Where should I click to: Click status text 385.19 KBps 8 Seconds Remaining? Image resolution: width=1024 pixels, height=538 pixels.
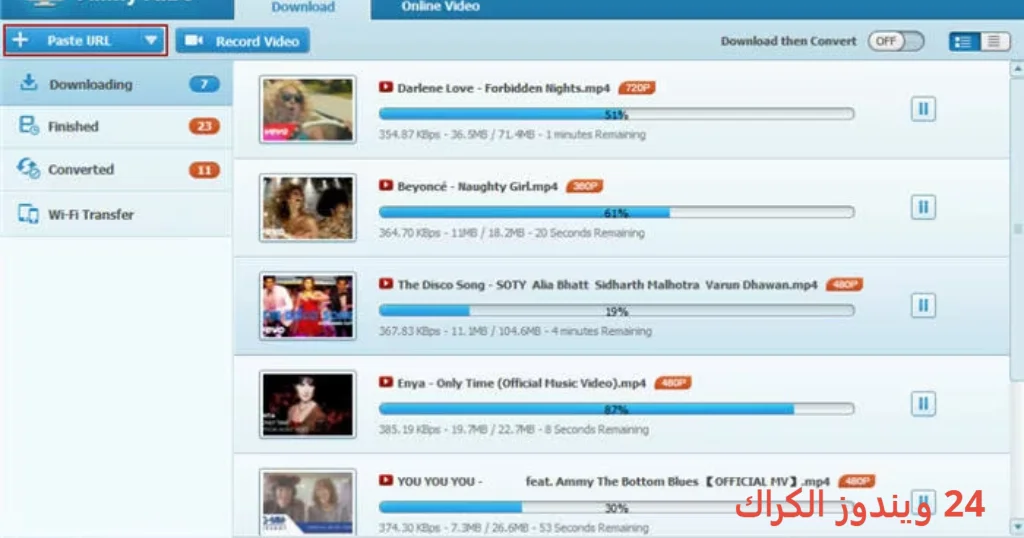pyautogui.click(x=514, y=430)
